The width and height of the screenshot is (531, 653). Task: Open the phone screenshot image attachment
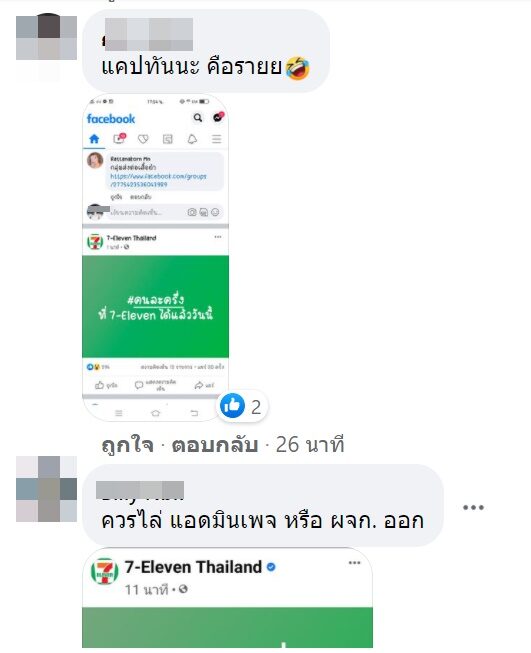click(155, 258)
